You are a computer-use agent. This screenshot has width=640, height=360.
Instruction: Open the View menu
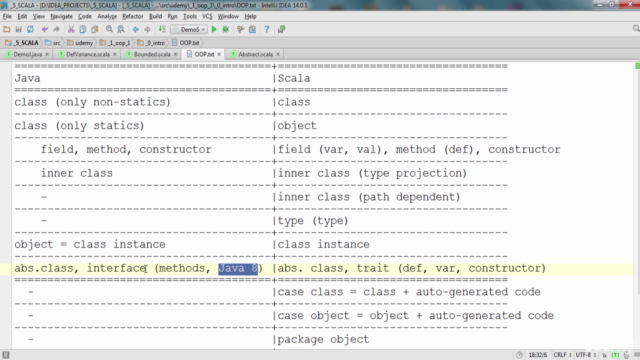coord(39,16)
